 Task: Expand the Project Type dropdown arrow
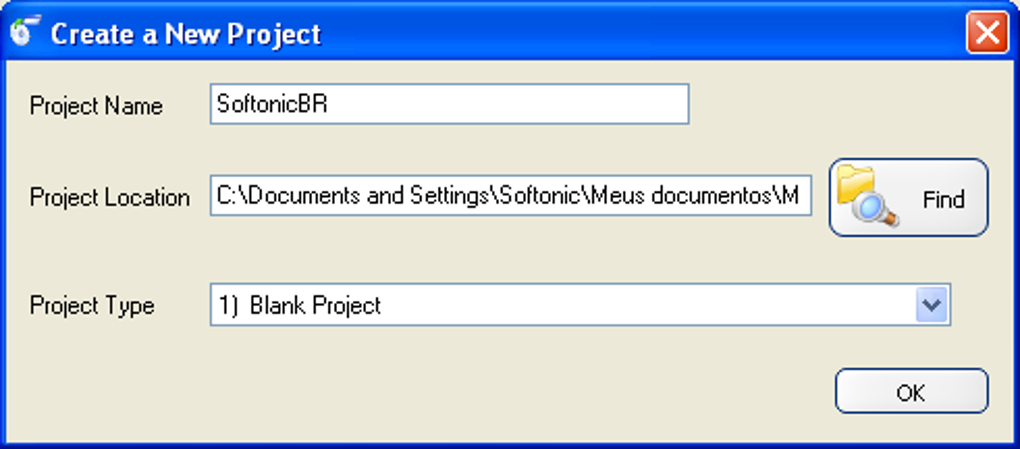(x=931, y=305)
